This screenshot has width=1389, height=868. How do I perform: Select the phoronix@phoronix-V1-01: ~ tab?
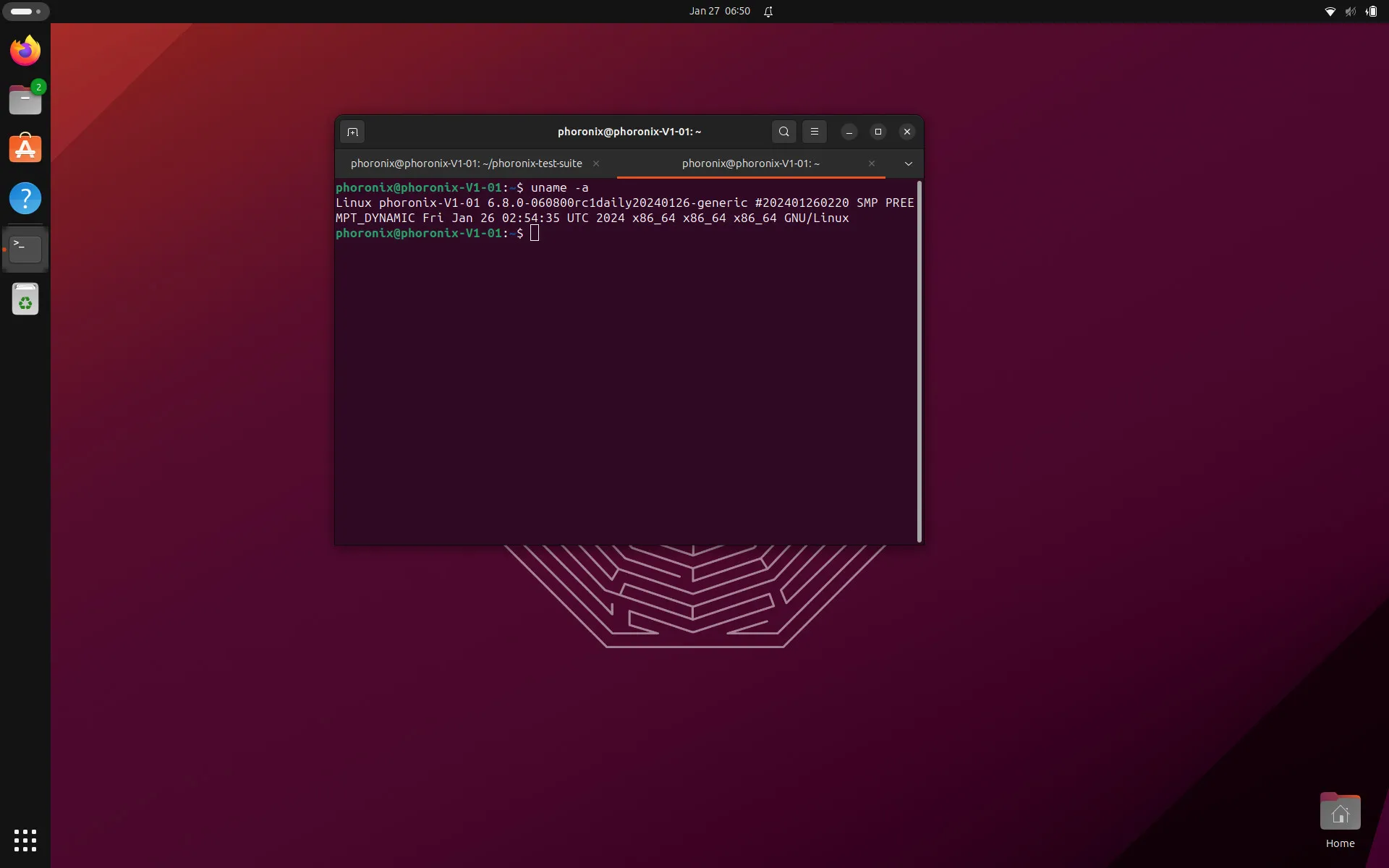[x=751, y=163]
